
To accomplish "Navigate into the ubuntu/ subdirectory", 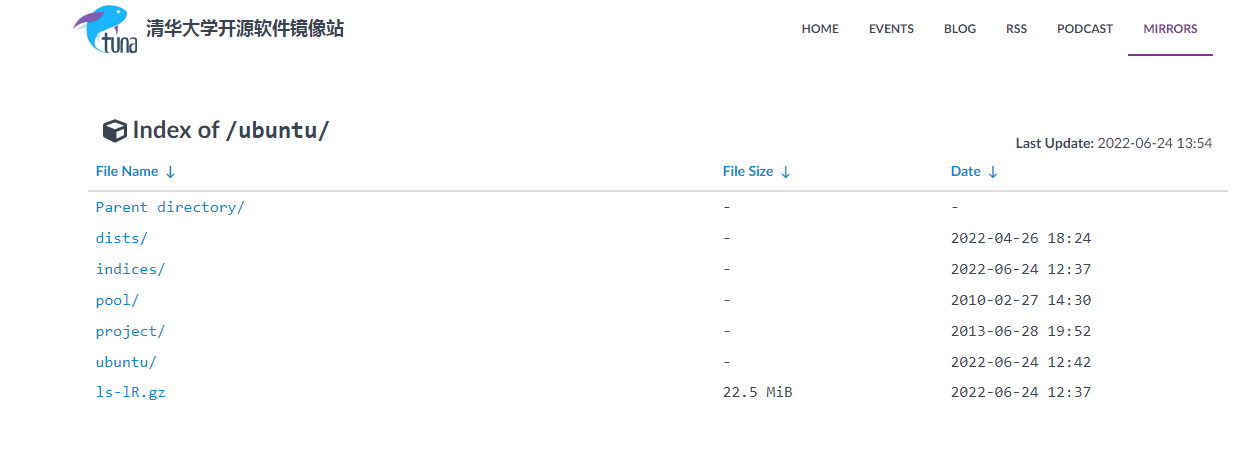I will click(126, 362).
